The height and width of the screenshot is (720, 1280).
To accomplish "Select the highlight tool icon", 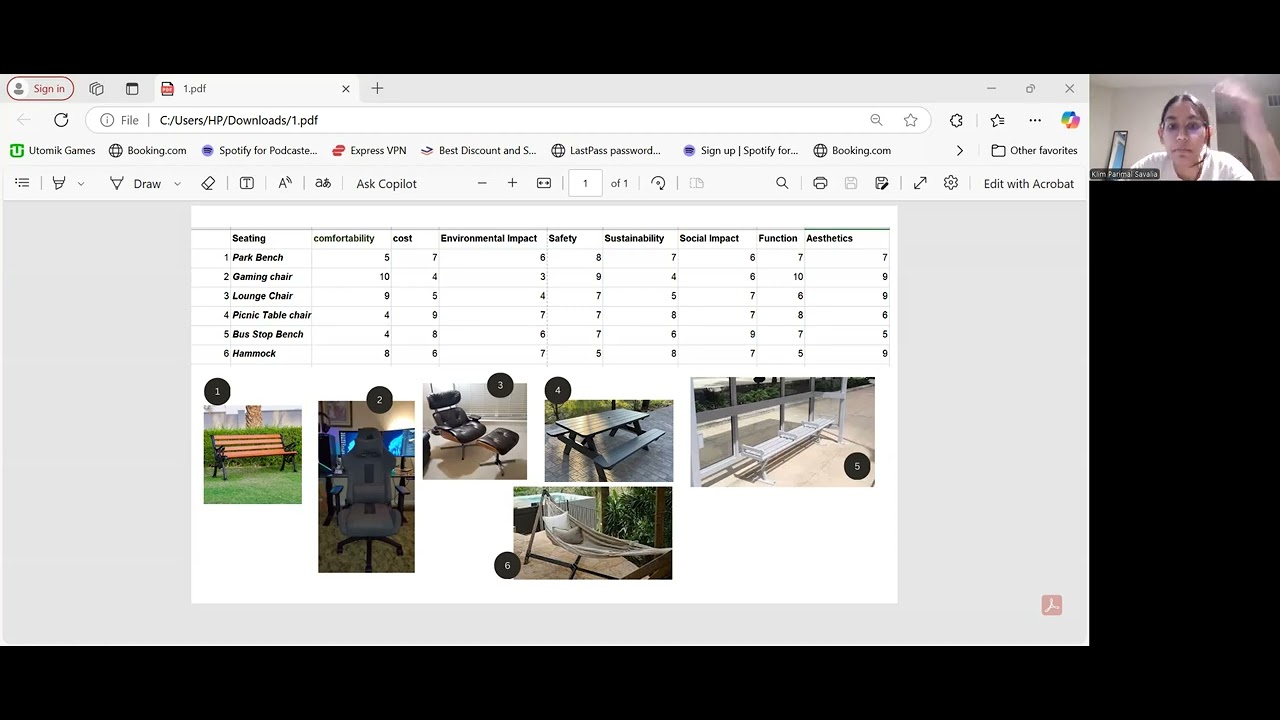I will [x=59, y=183].
